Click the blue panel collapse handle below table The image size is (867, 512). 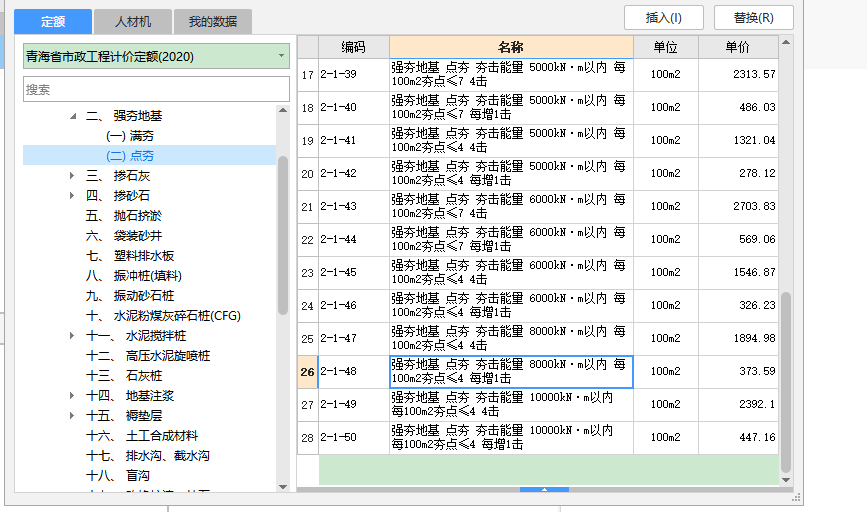pos(544,489)
